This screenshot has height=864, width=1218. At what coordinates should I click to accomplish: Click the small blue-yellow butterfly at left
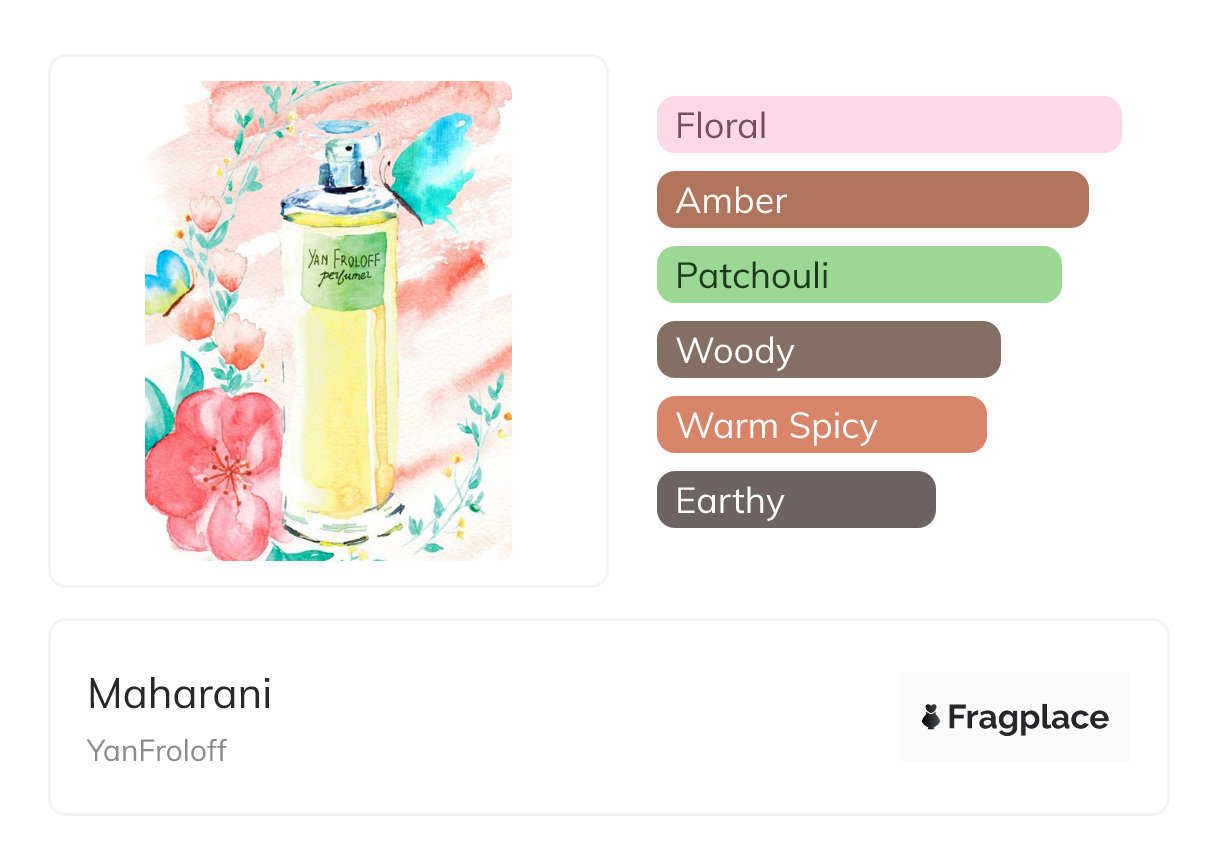pyautogui.click(x=166, y=281)
